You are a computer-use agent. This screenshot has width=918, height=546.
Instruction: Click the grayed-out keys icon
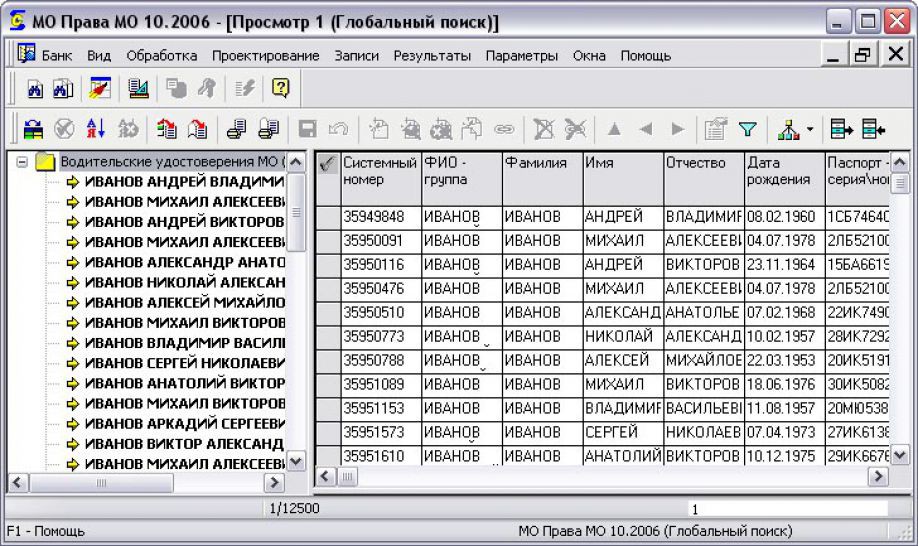[x=206, y=89]
